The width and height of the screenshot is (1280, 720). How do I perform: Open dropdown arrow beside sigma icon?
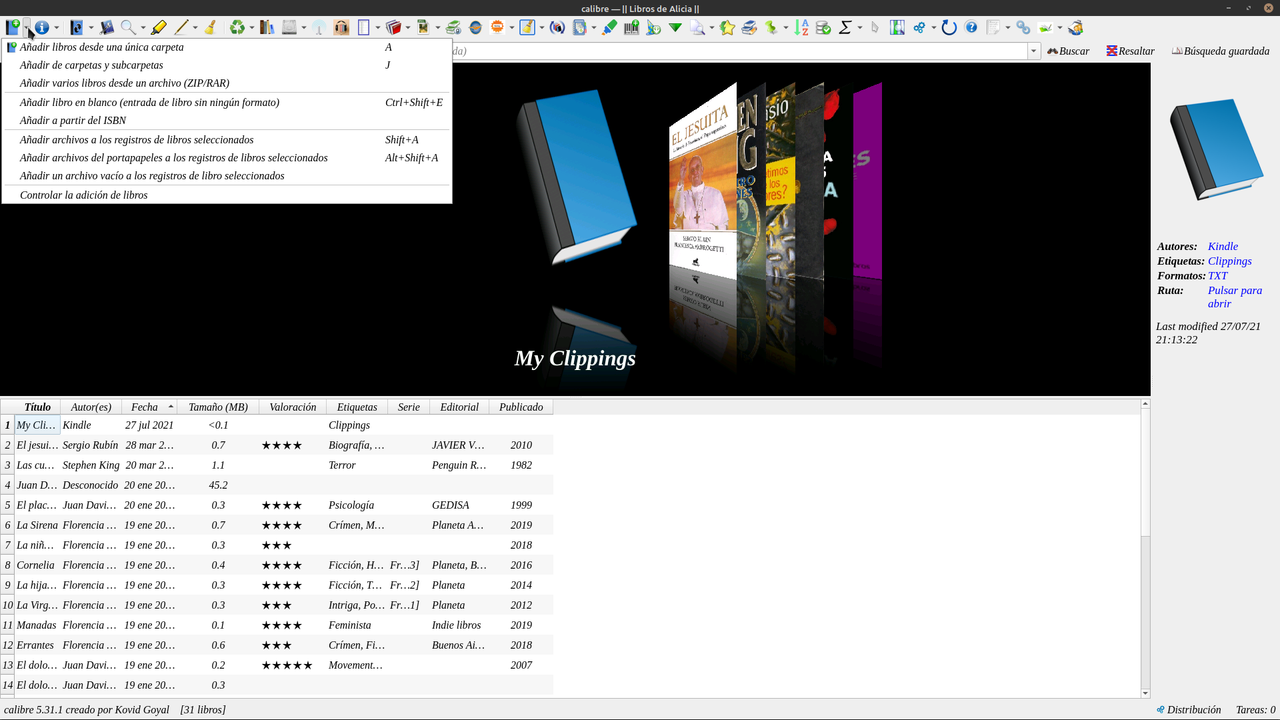coord(860,27)
